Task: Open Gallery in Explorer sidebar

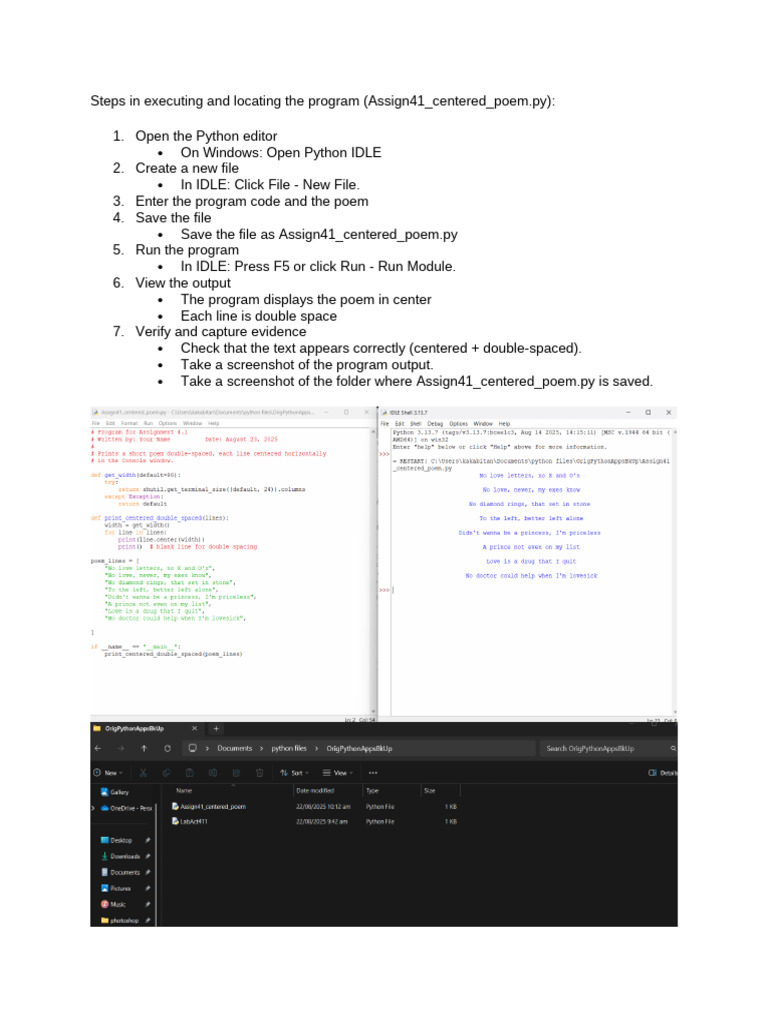Action: click(x=116, y=792)
